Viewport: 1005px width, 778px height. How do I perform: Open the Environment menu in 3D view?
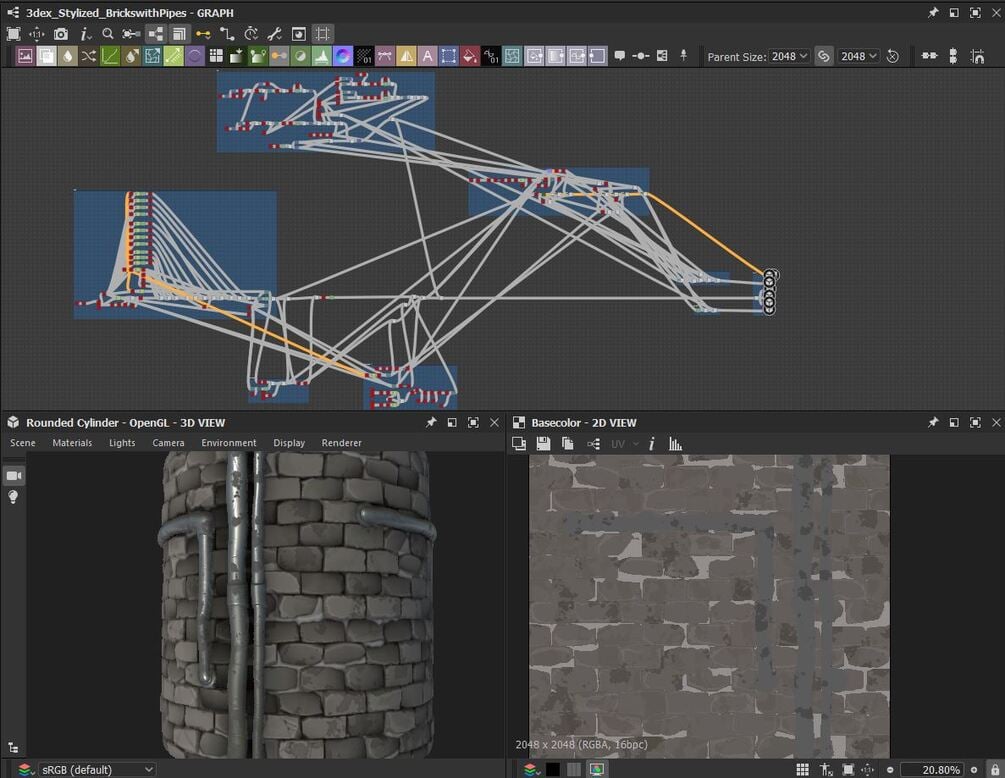tap(228, 443)
